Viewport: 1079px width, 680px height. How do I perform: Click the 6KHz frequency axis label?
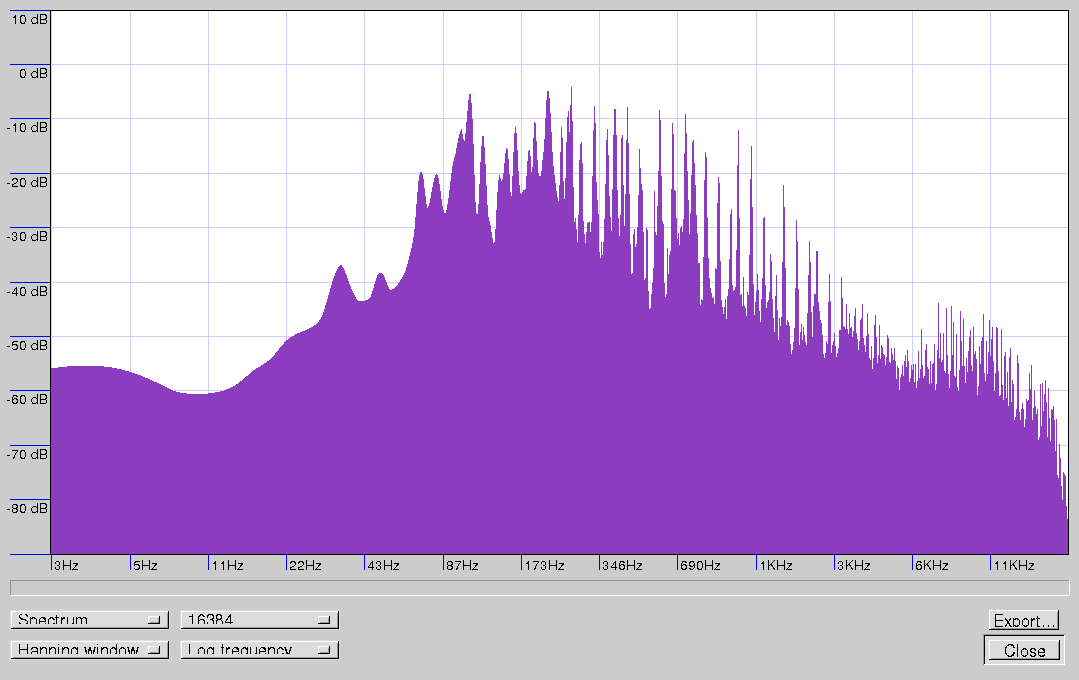[x=932, y=566]
